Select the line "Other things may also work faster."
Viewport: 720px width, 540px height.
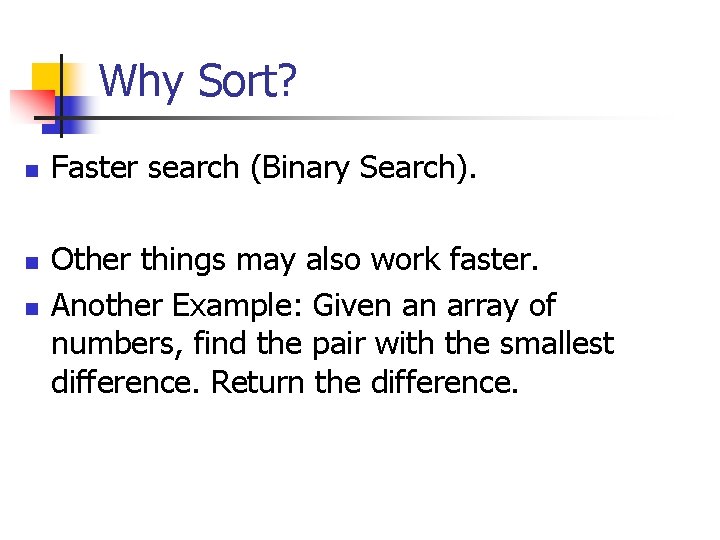pyautogui.click(x=295, y=261)
